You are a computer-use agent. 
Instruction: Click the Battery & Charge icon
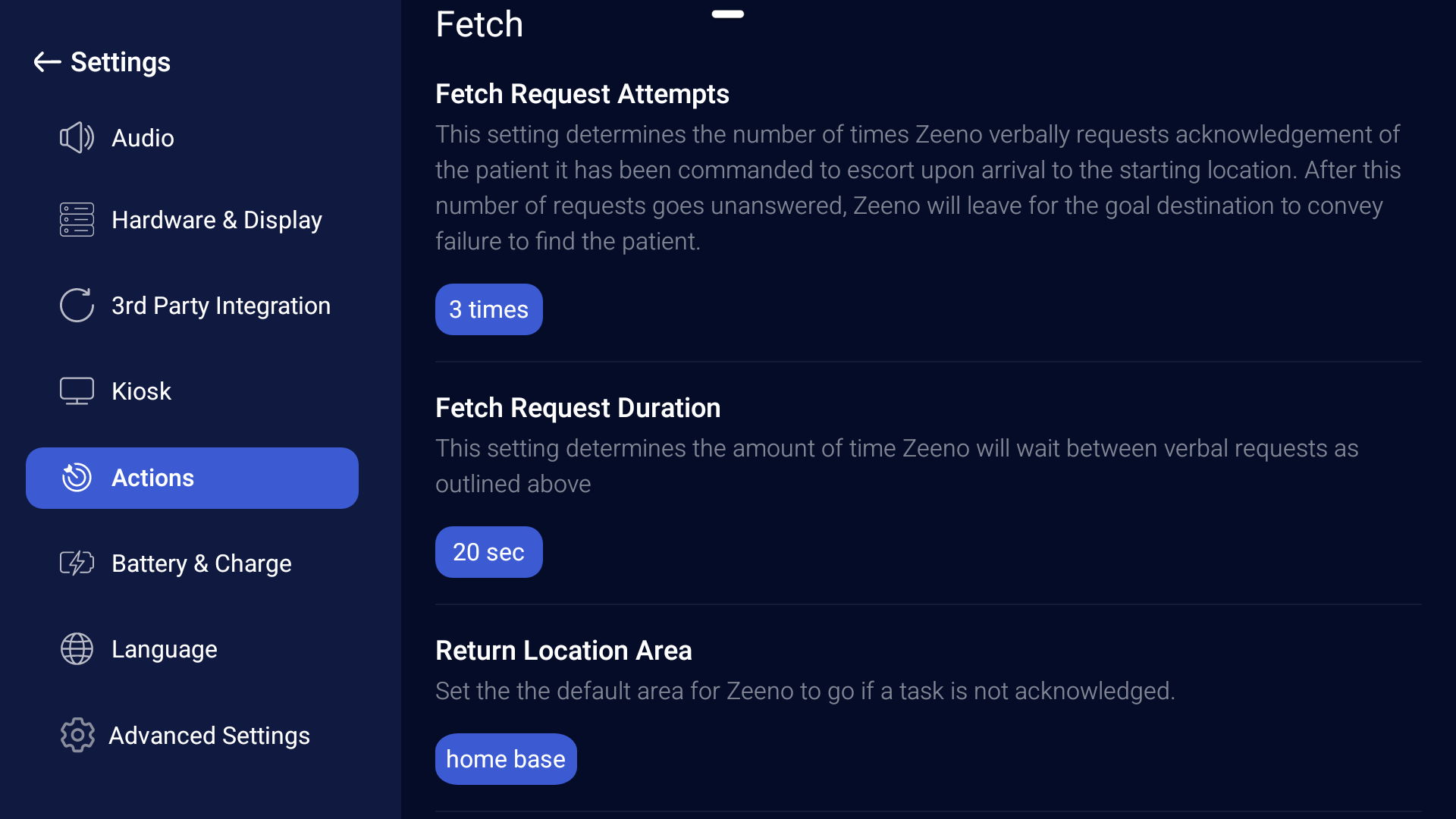[x=77, y=563]
